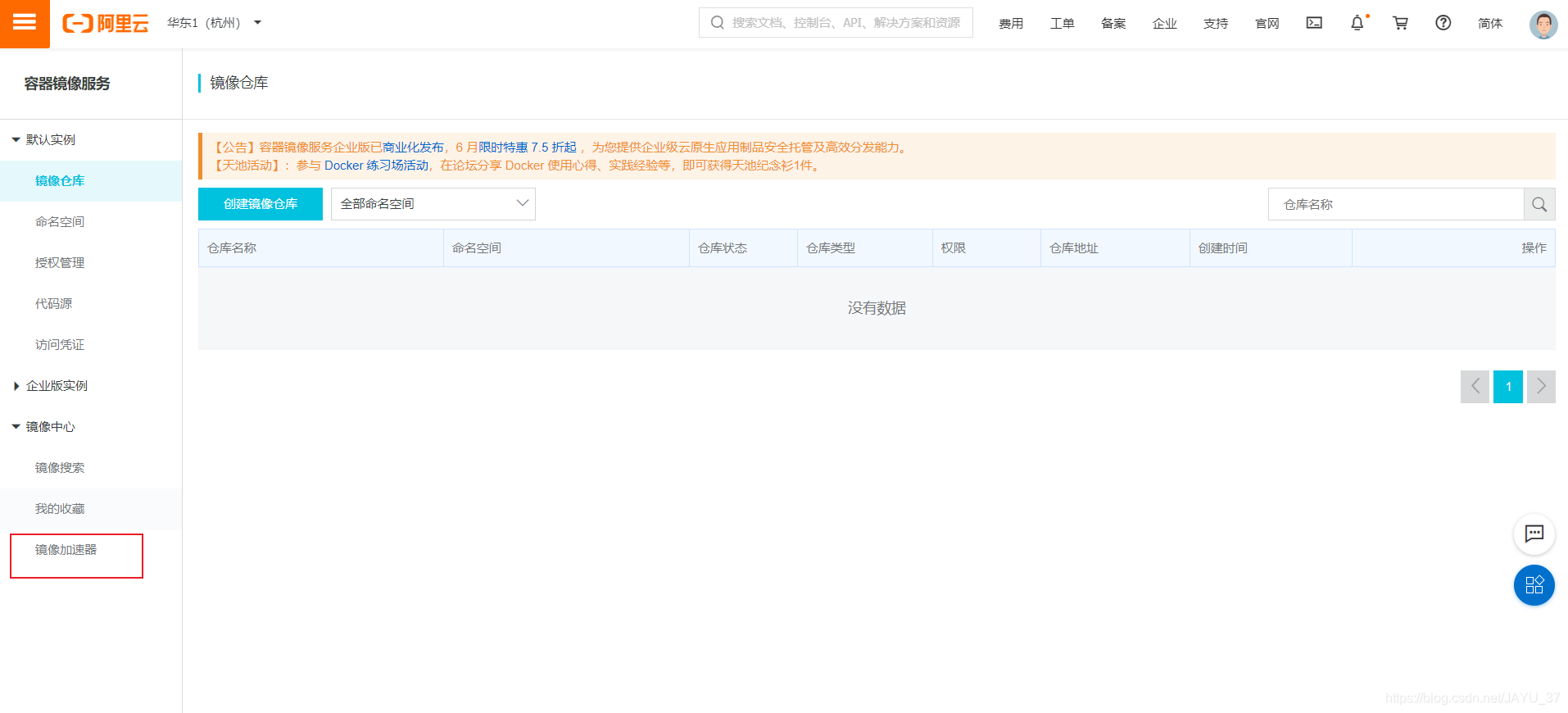Open the user avatar menu
This screenshot has width=1568, height=713.
pos(1543,24)
